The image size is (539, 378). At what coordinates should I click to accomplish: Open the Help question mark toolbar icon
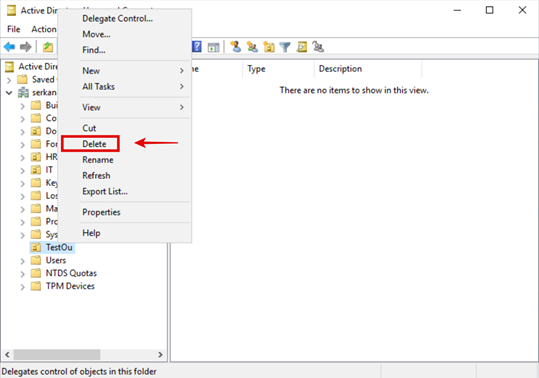[197, 47]
